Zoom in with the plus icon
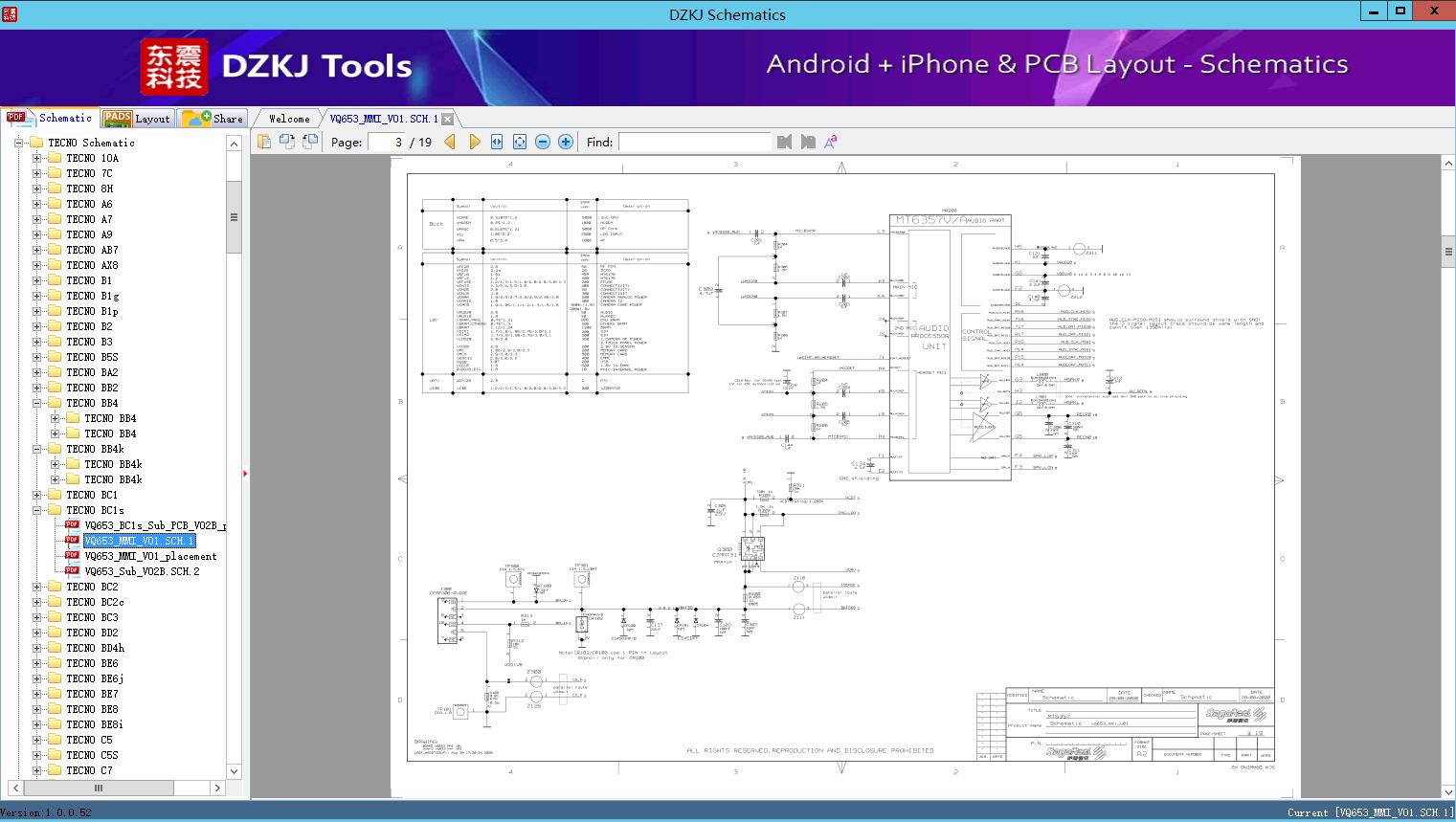The height and width of the screenshot is (822, 1456). [566, 142]
